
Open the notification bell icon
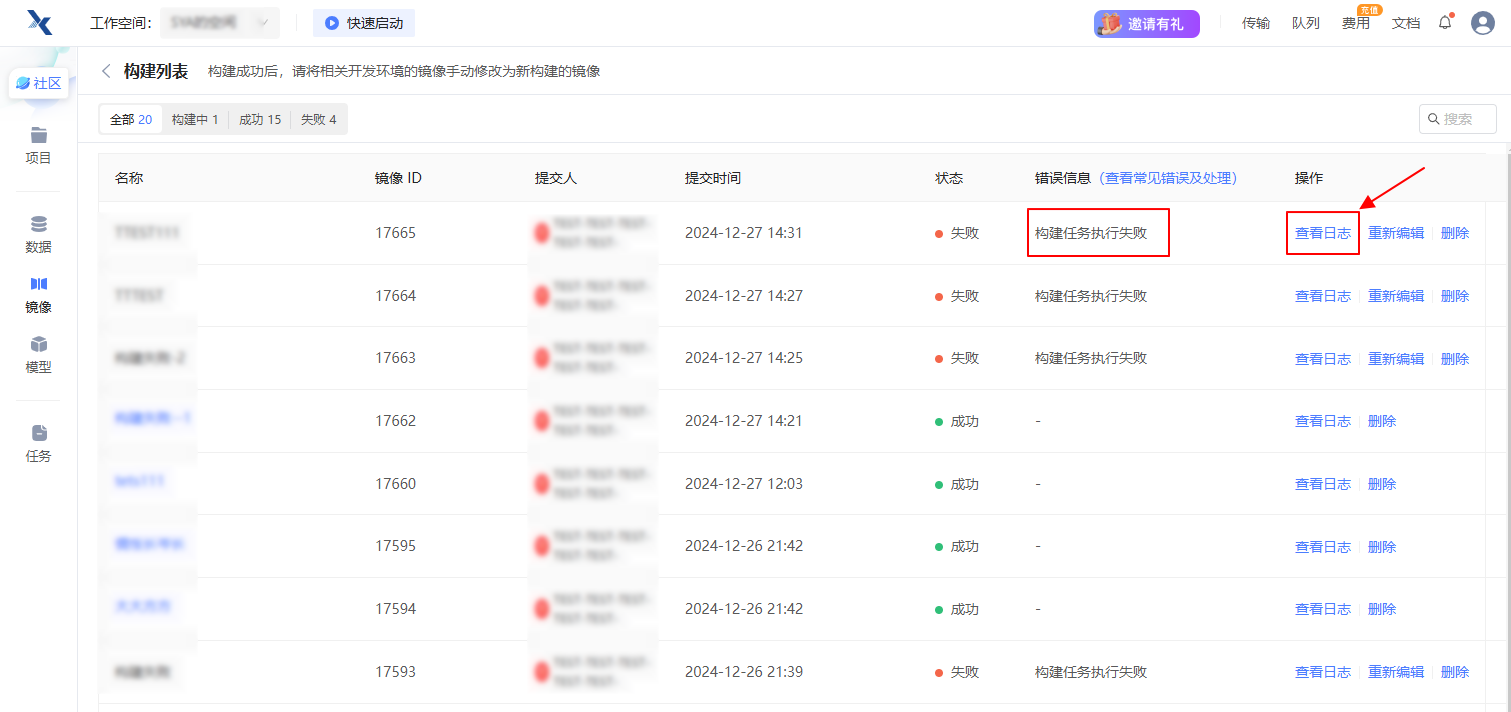[1445, 22]
